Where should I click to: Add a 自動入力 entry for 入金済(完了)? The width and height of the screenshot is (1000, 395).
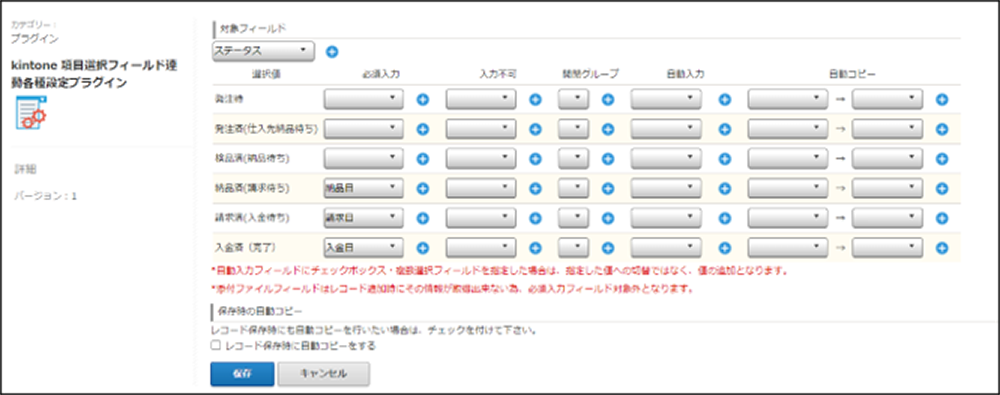[x=724, y=248]
